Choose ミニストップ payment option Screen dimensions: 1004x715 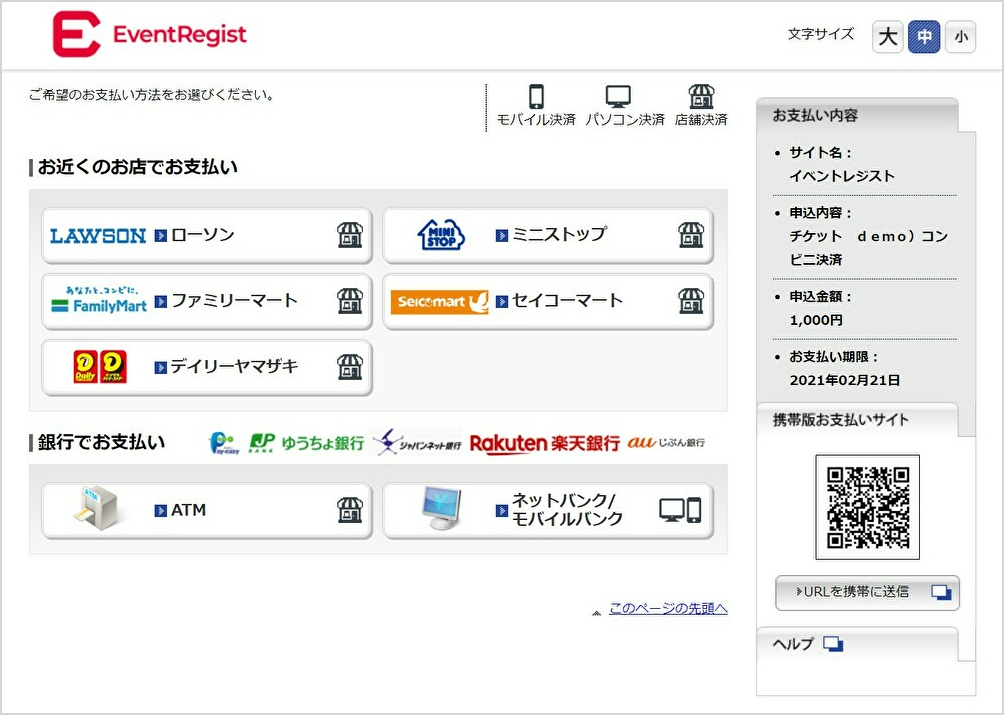point(547,235)
